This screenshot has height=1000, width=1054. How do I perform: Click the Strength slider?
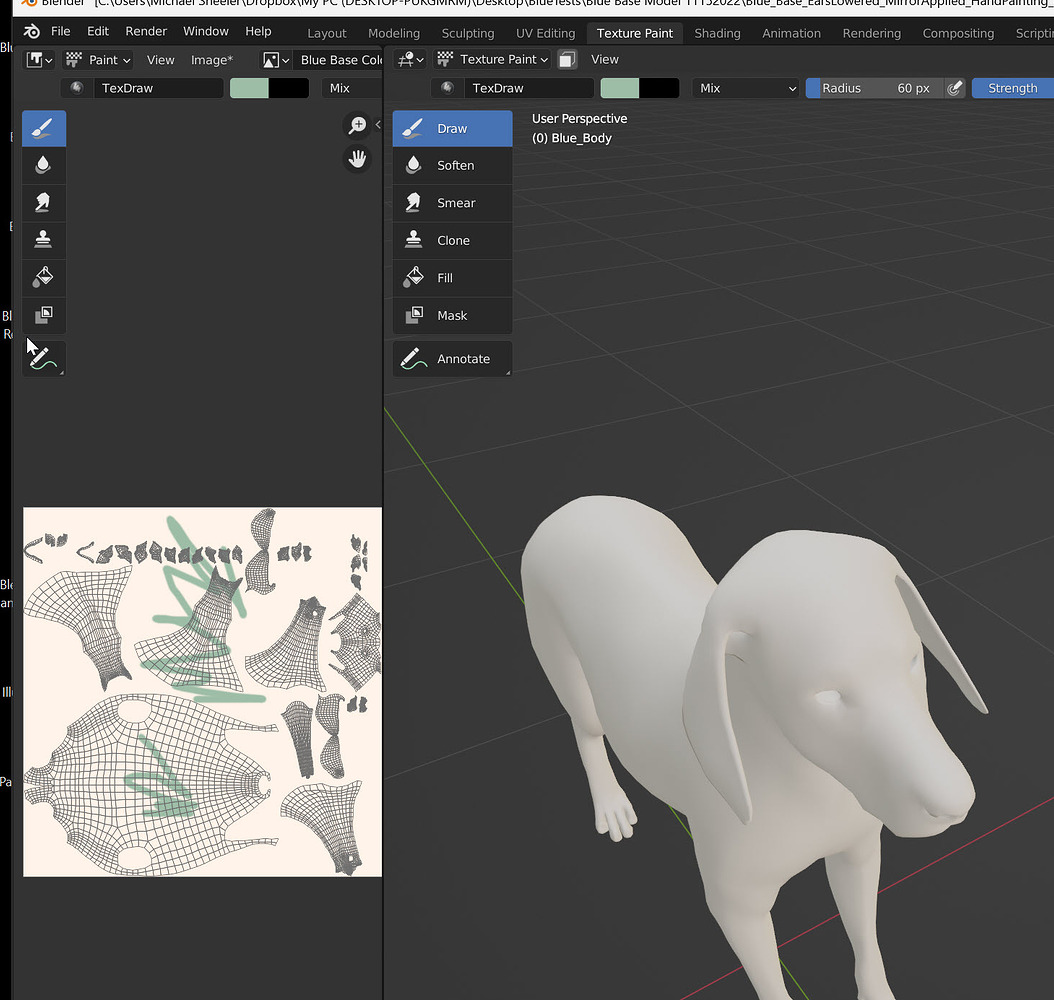(1012, 88)
